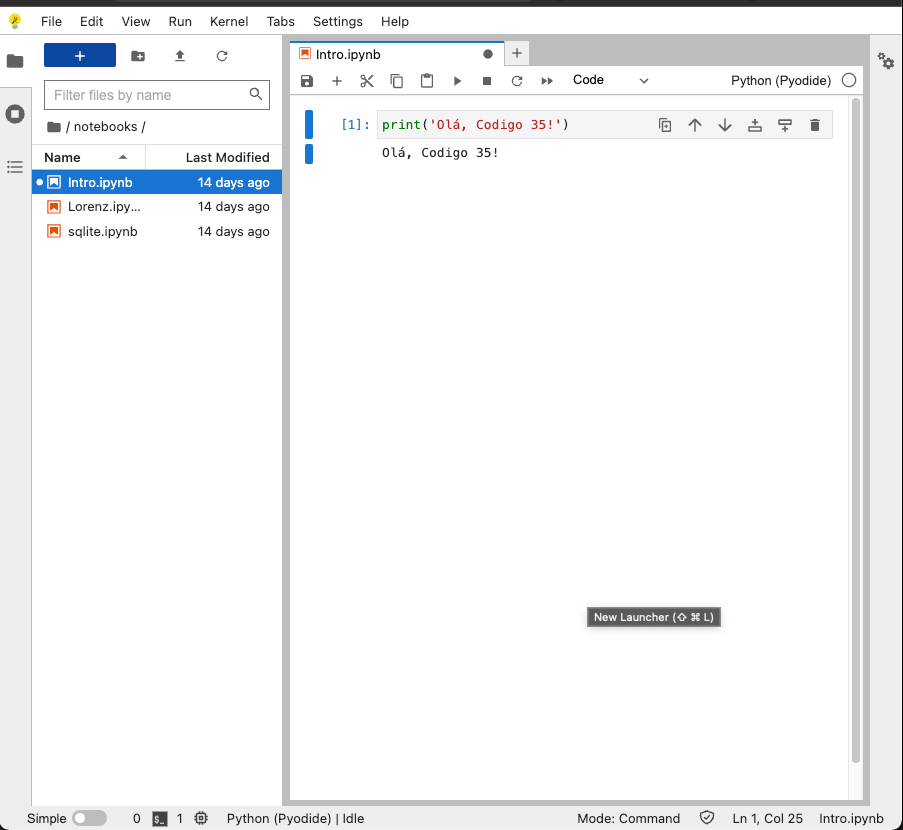Open the Run menu
The image size is (903, 830).
(180, 21)
